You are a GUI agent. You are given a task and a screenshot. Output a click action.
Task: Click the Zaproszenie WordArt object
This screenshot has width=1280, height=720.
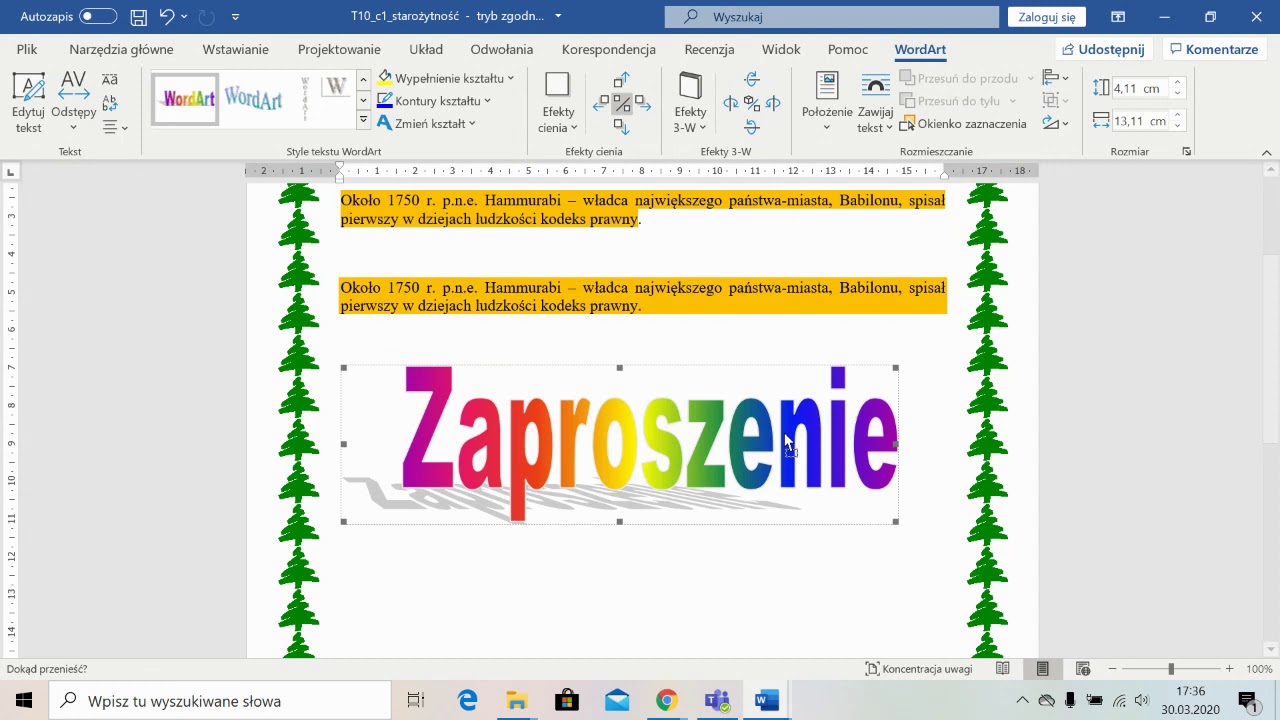click(619, 444)
